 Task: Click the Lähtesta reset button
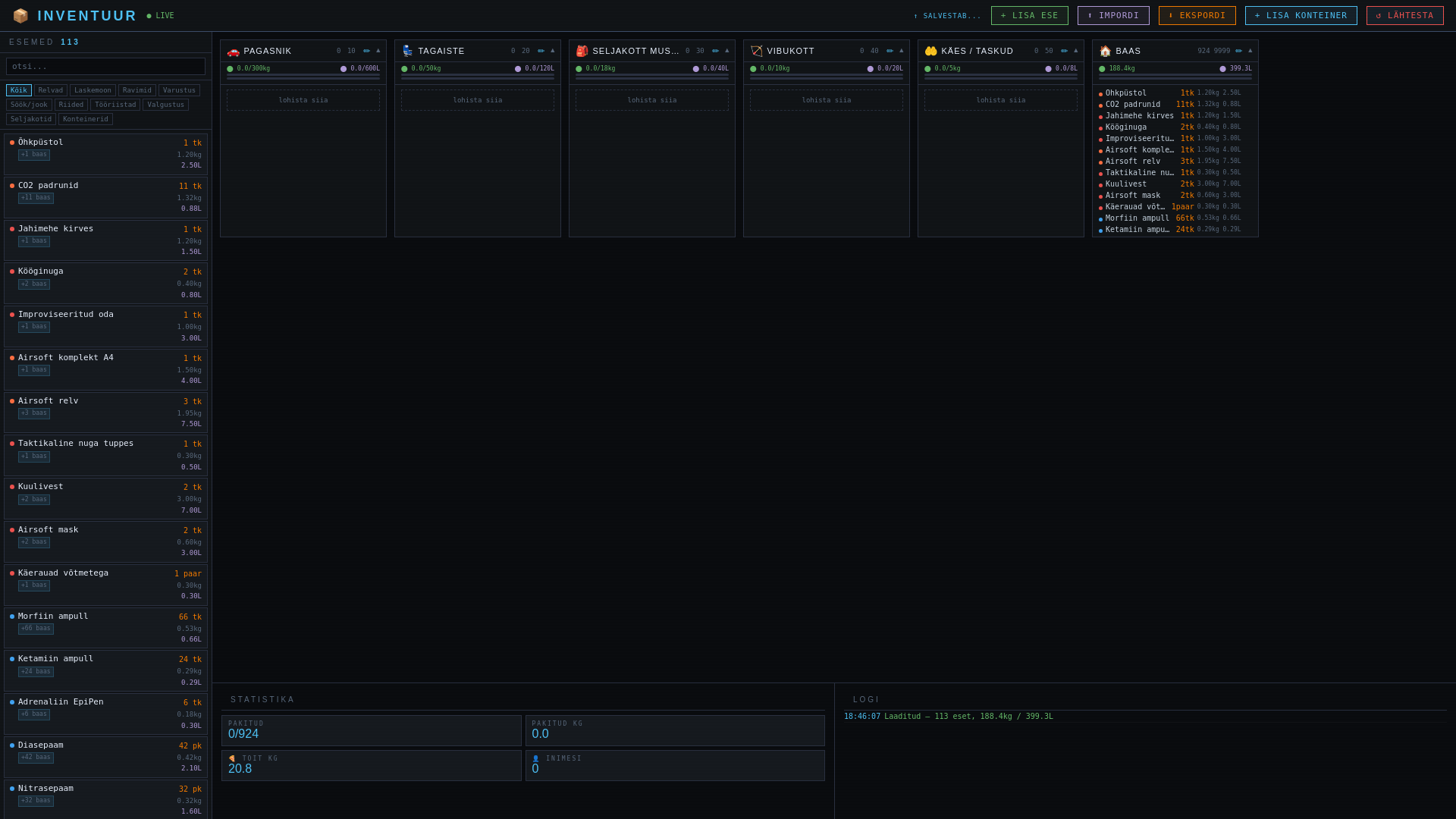tap(1404, 16)
